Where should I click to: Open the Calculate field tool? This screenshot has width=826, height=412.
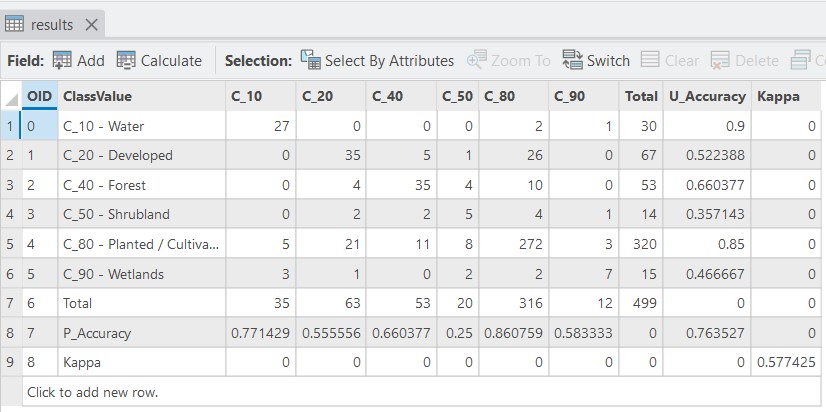click(x=126, y=61)
